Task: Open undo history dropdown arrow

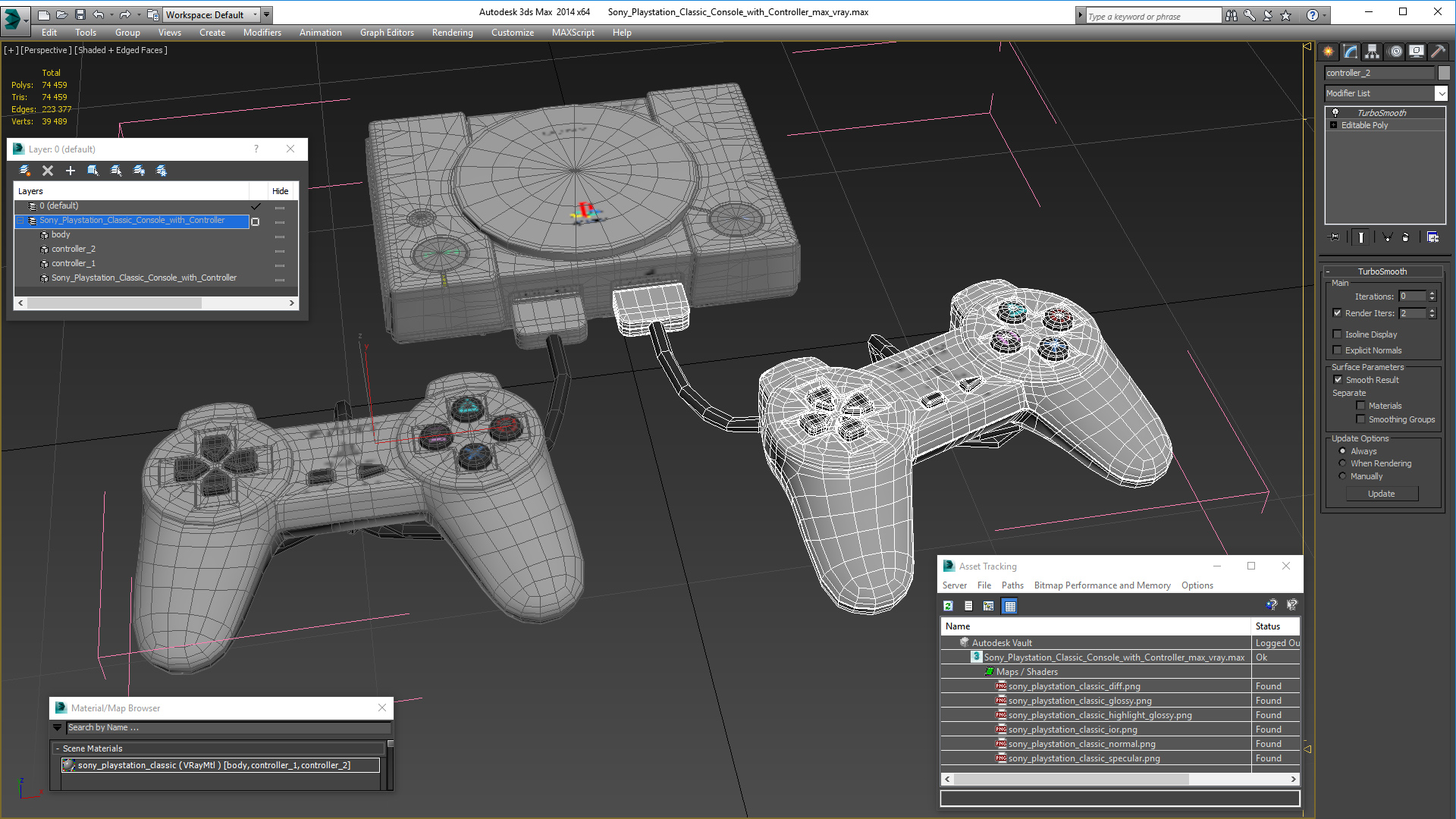Action: click(x=111, y=14)
